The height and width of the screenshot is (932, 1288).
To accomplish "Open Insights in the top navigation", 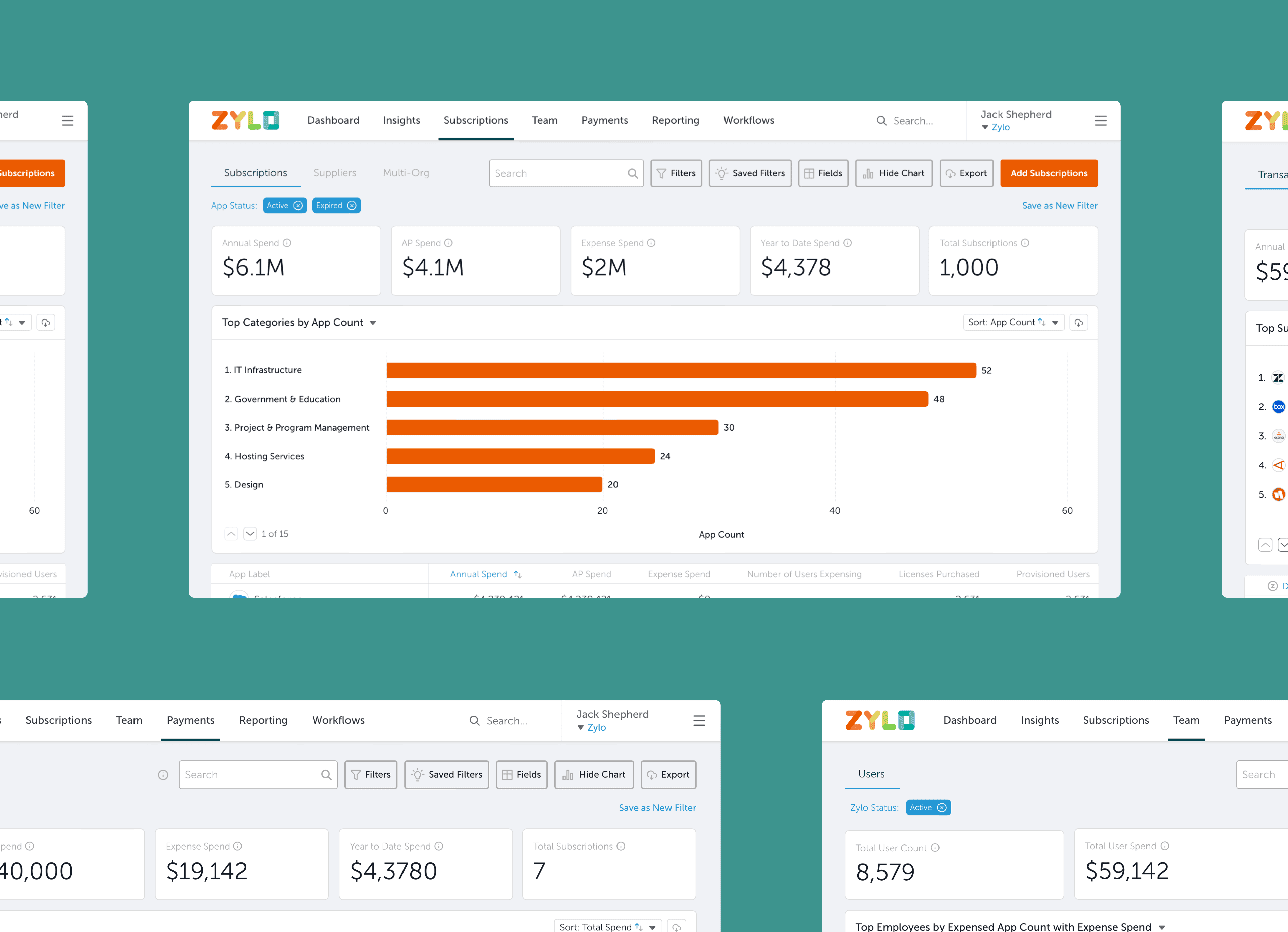I will 401,120.
